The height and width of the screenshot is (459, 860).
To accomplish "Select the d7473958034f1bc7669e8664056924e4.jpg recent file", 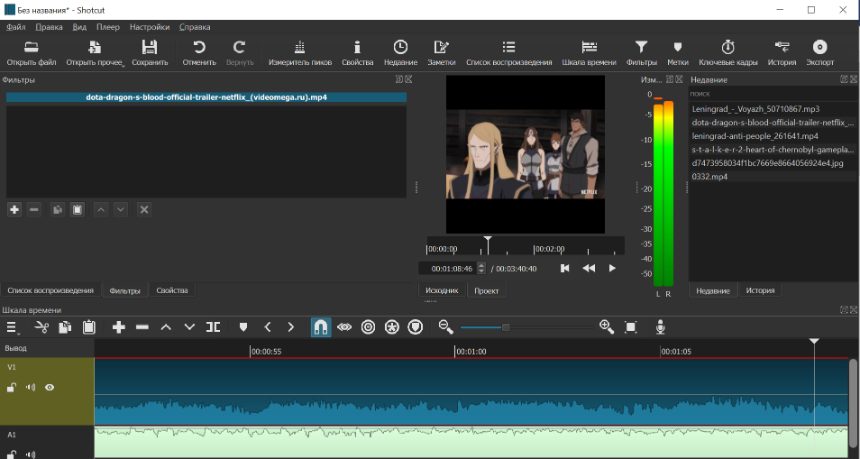I will point(767,163).
